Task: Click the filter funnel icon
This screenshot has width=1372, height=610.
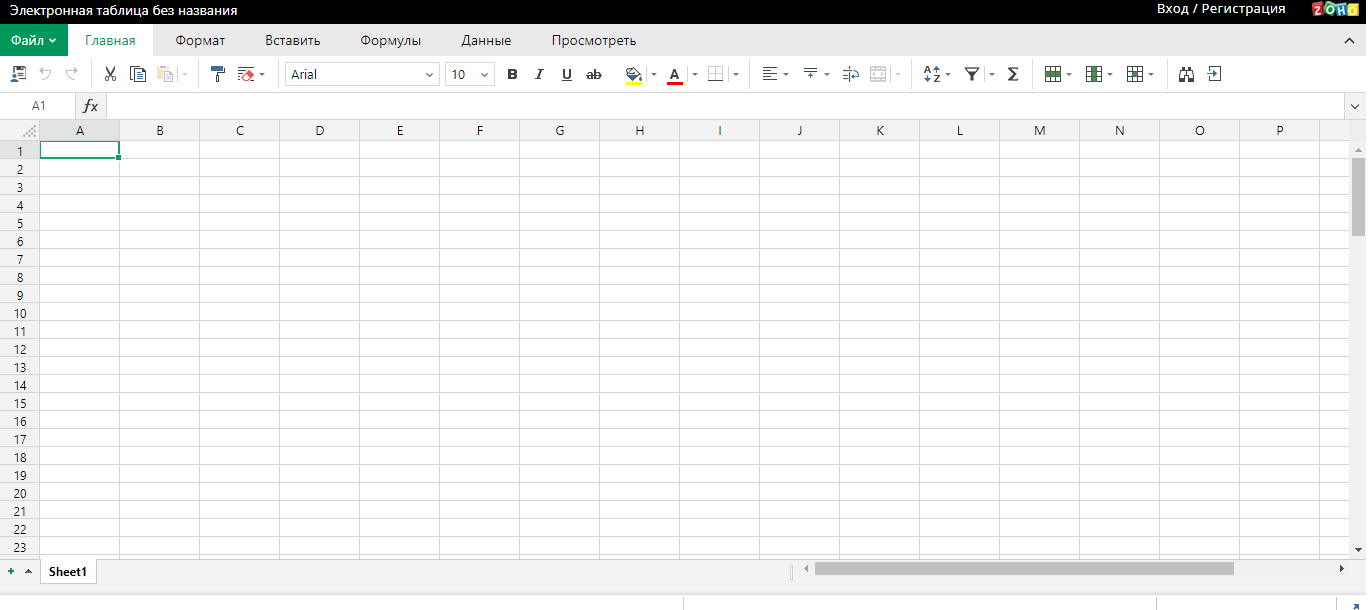Action: [971, 74]
